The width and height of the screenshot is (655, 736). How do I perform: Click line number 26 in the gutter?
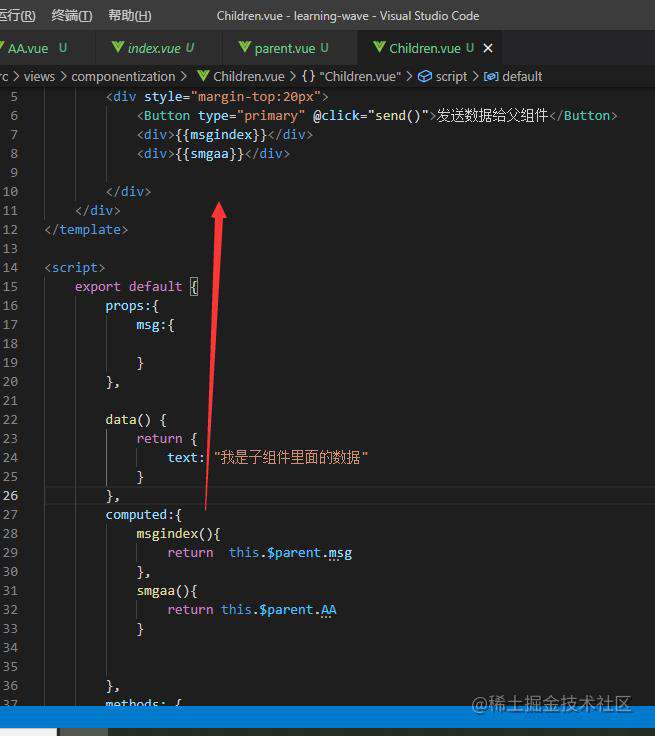click(10, 496)
